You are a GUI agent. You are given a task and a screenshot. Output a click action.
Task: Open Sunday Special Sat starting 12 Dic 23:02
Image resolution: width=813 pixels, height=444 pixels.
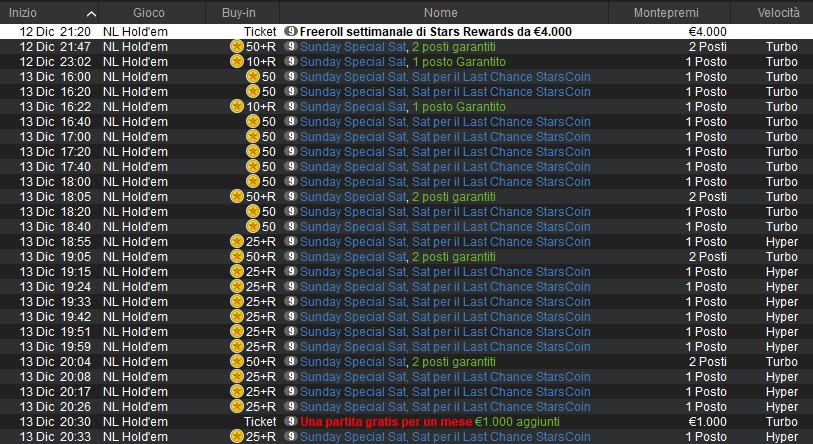(x=402, y=62)
